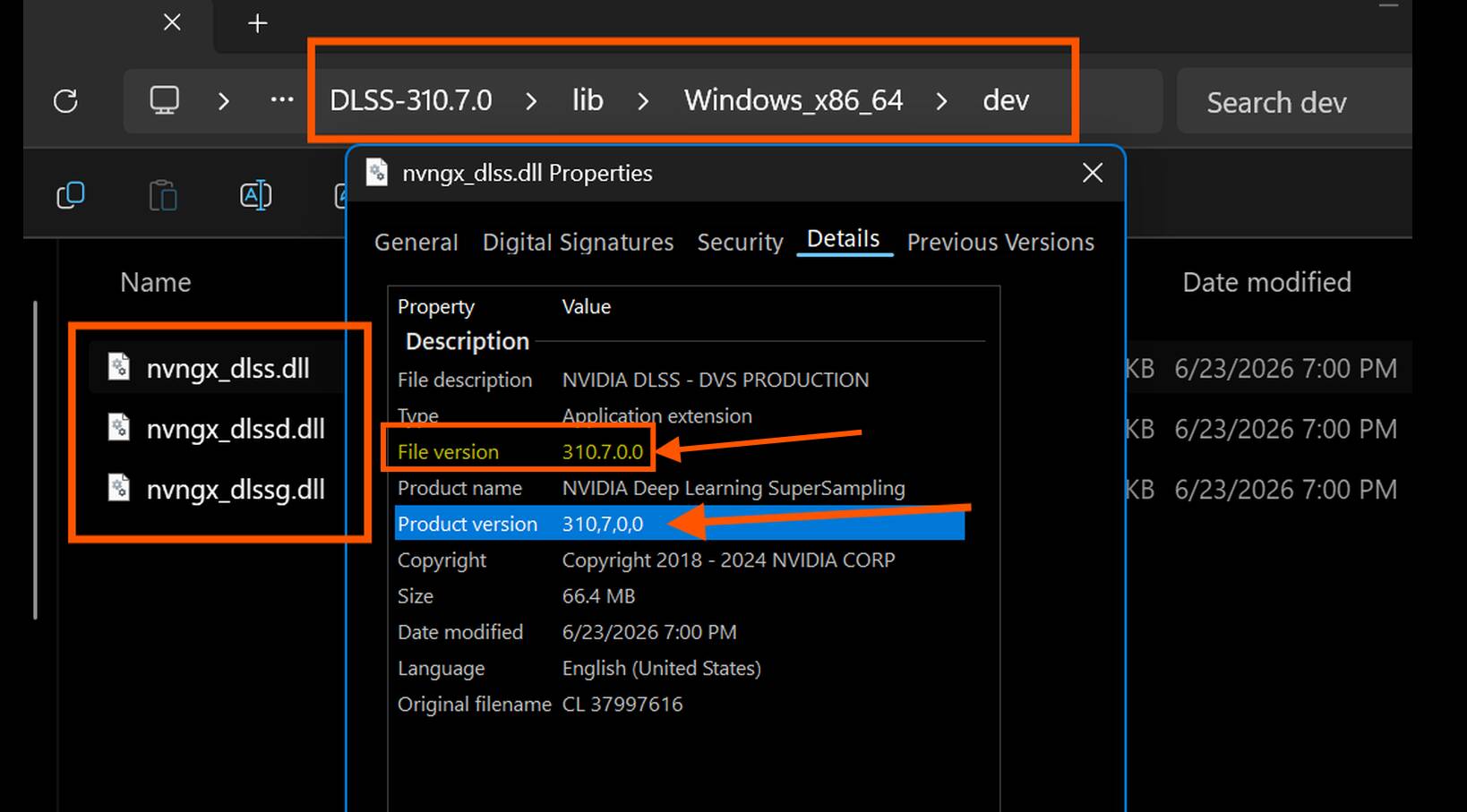
Task: Select the nvngx_dlssd.dll file name
Action: click(236, 429)
